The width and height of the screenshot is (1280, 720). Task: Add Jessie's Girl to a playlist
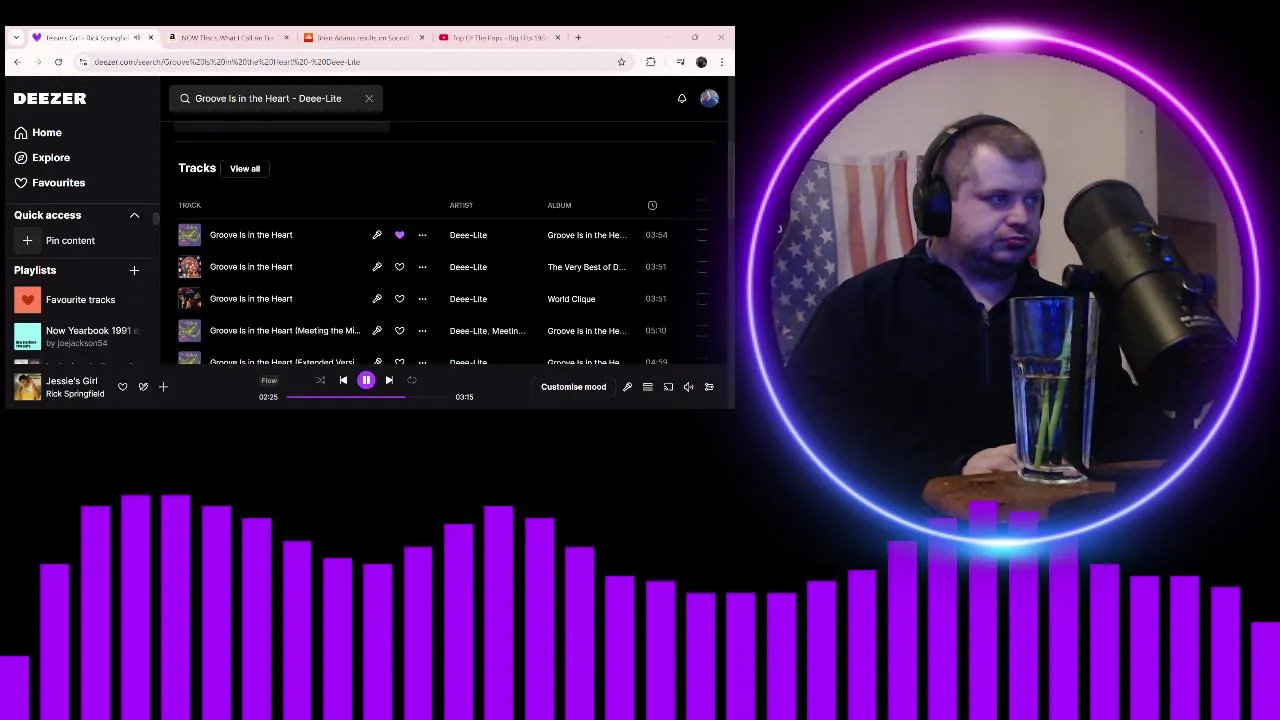click(163, 387)
